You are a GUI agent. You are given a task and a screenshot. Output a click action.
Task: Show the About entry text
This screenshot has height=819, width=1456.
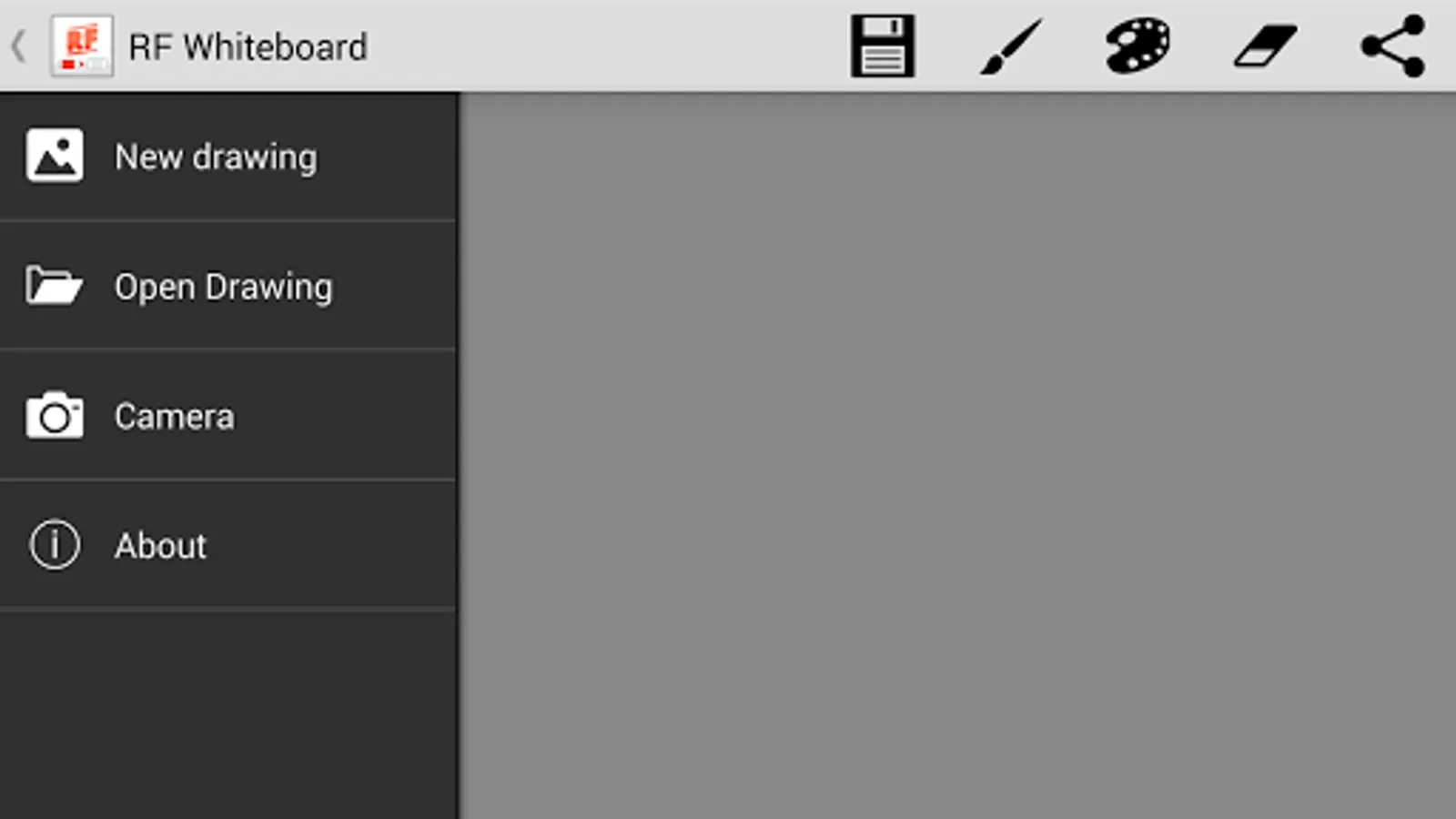pyautogui.click(x=161, y=546)
